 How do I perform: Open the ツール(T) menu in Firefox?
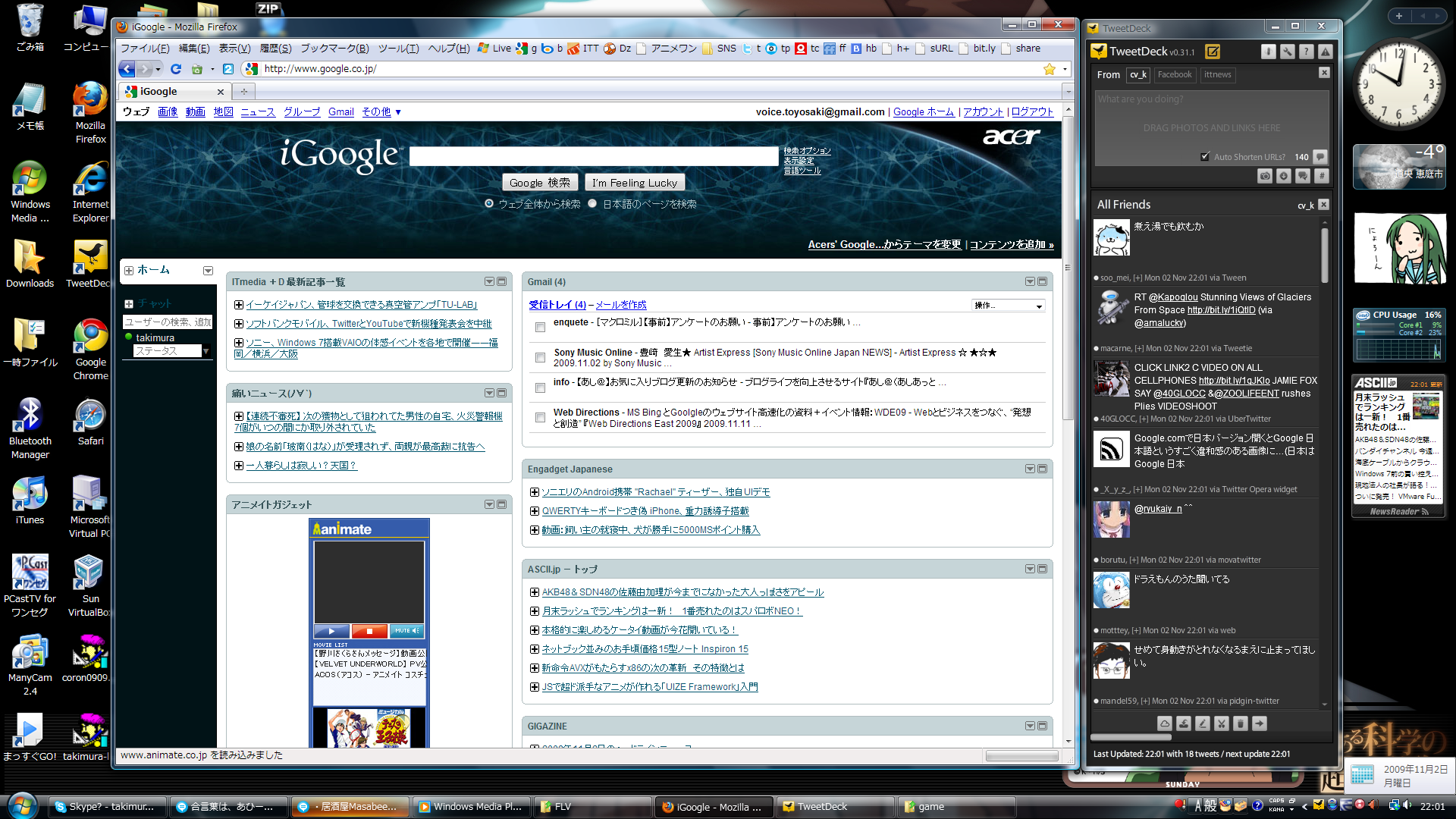[398, 48]
